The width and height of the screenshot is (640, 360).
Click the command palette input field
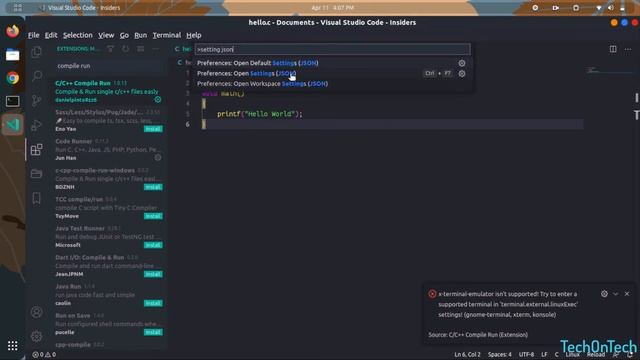[x=332, y=49]
